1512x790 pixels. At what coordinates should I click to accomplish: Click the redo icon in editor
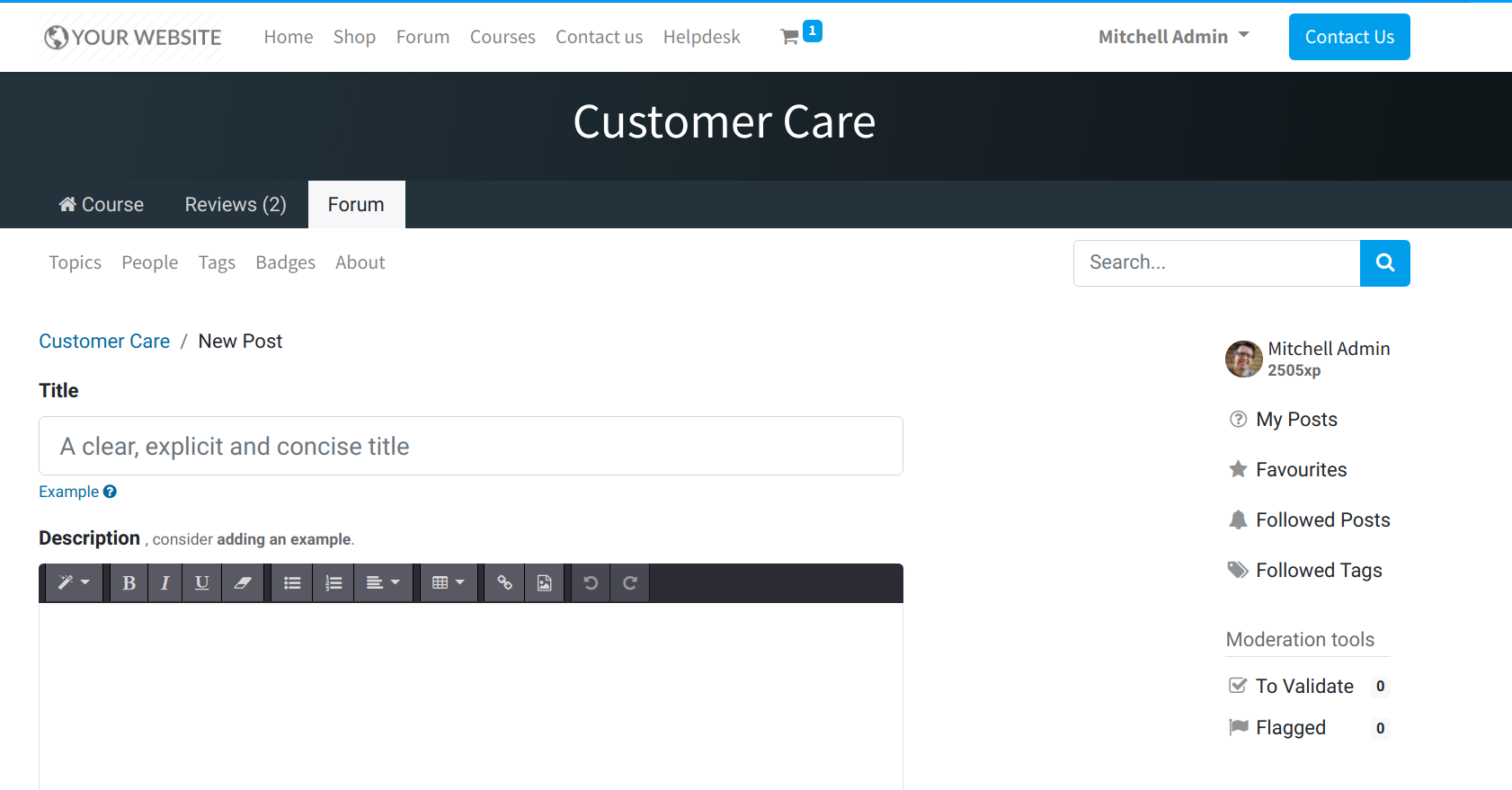pos(630,583)
